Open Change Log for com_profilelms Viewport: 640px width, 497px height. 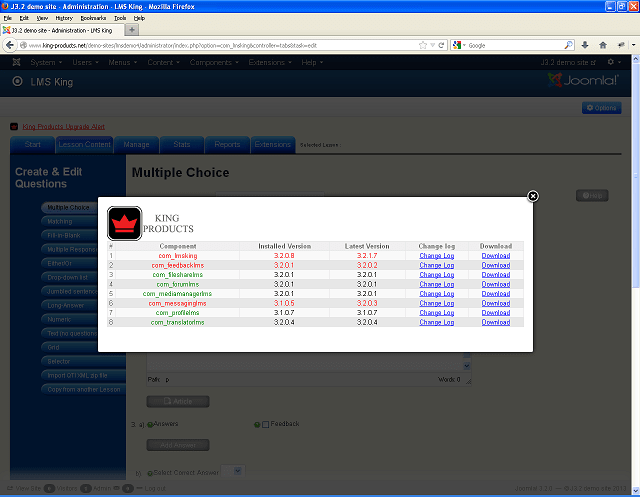pos(436,313)
